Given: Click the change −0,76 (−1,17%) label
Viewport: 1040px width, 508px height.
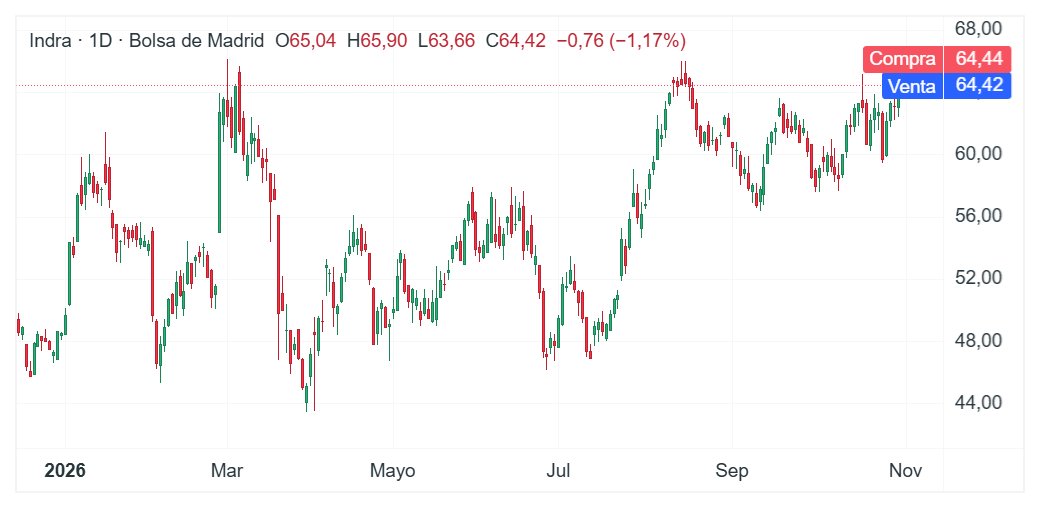Looking at the screenshot, I should 621,41.
